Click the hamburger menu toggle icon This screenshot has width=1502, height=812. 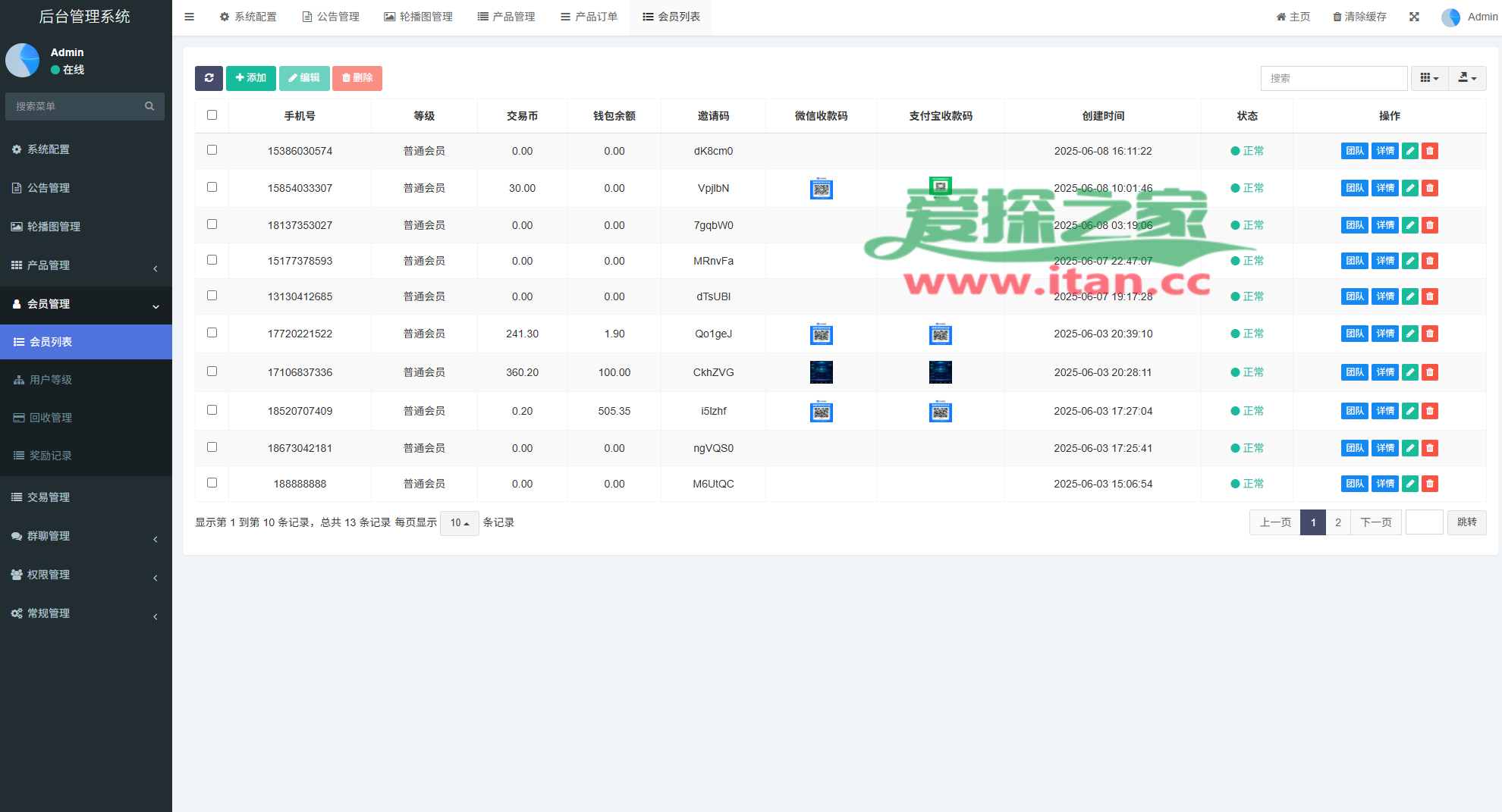point(190,17)
